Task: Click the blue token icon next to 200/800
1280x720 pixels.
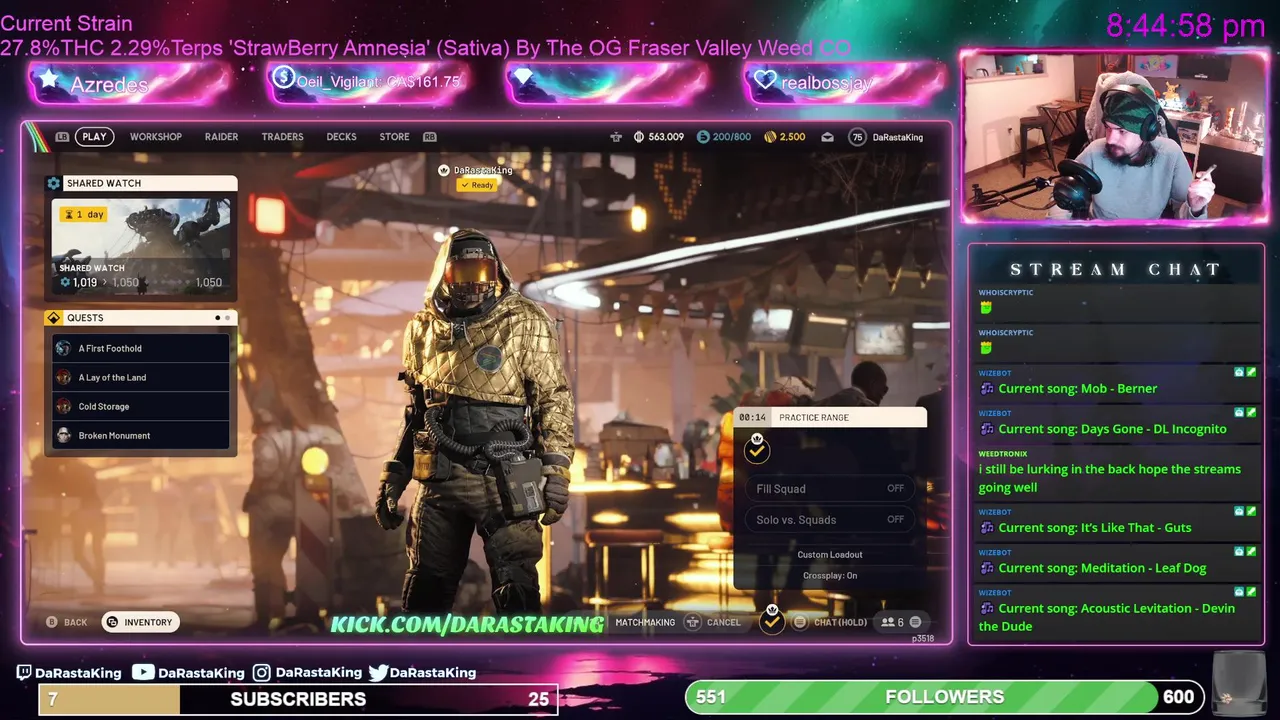Action: coord(703,137)
